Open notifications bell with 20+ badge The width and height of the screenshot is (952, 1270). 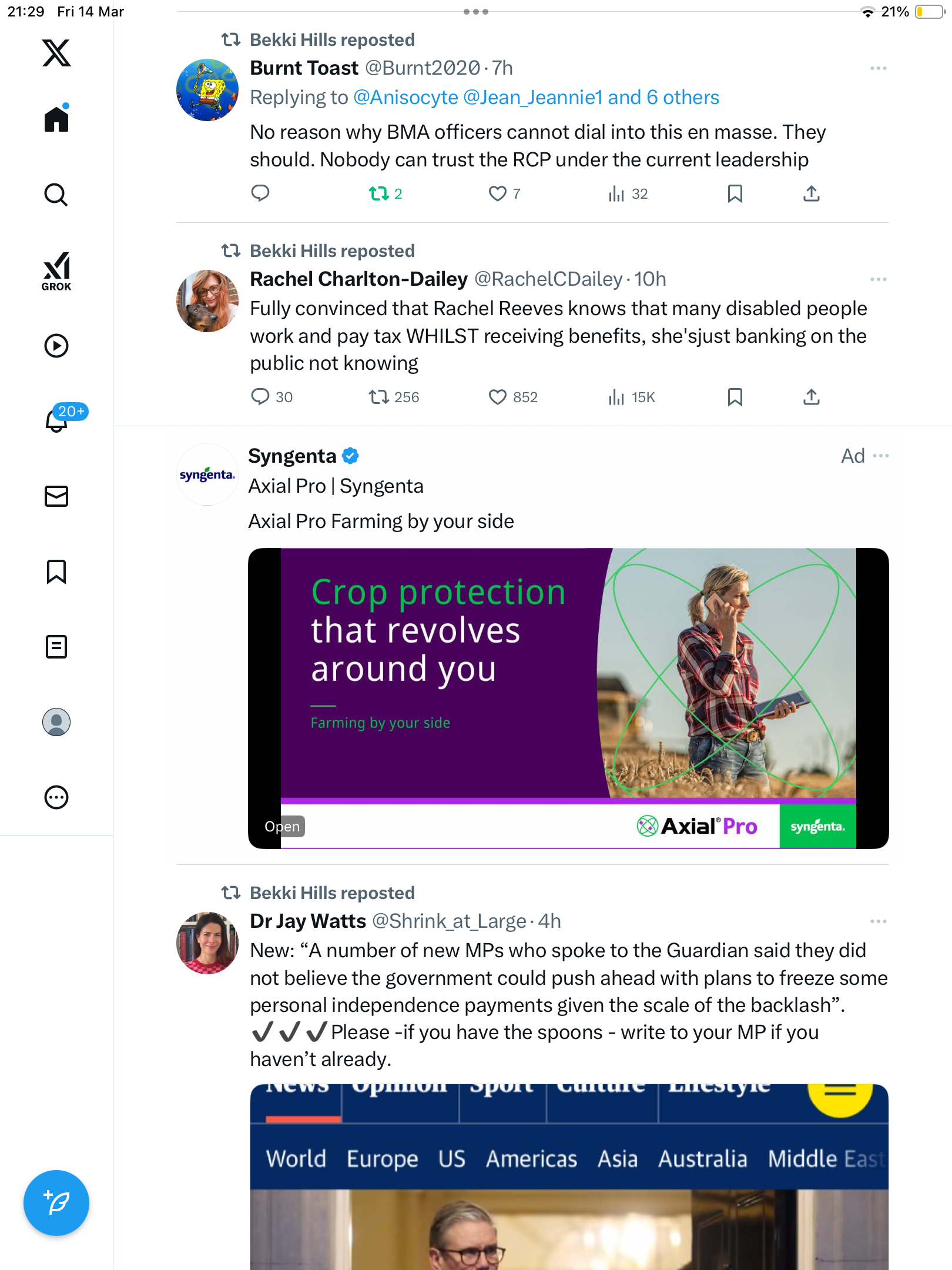(56, 420)
